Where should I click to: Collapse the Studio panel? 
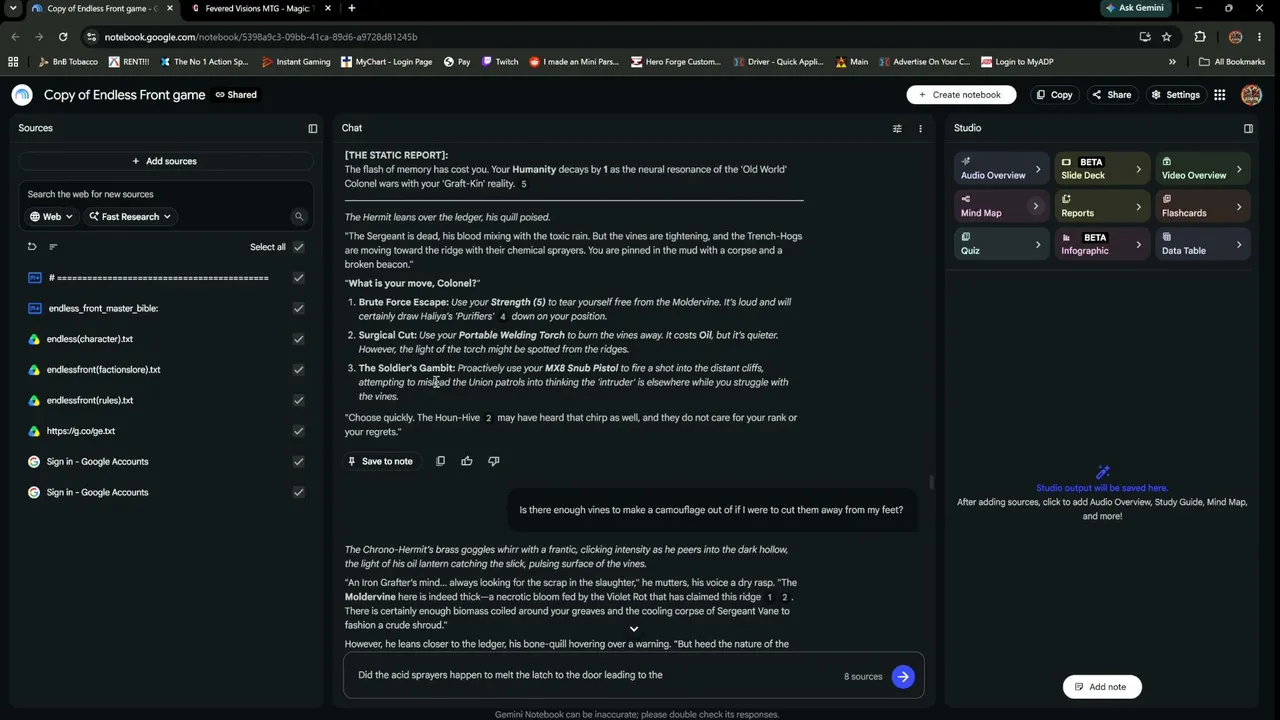click(1248, 128)
